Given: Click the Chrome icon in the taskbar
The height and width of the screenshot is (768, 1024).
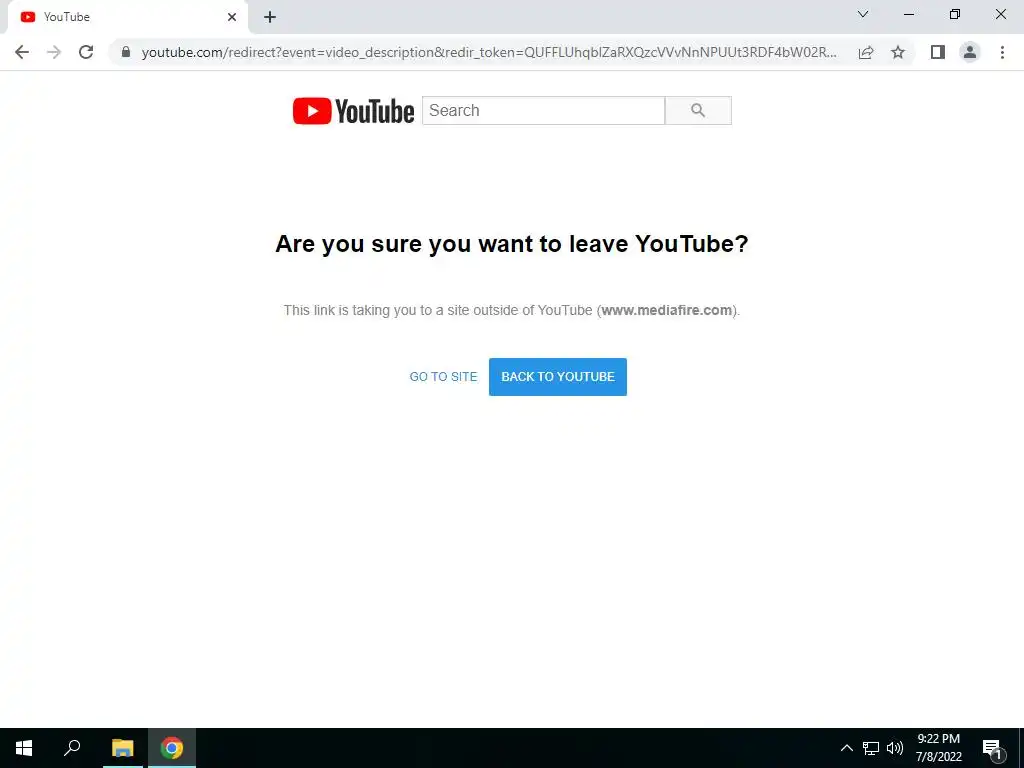Looking at the screenshot, I should click(172, 748).
